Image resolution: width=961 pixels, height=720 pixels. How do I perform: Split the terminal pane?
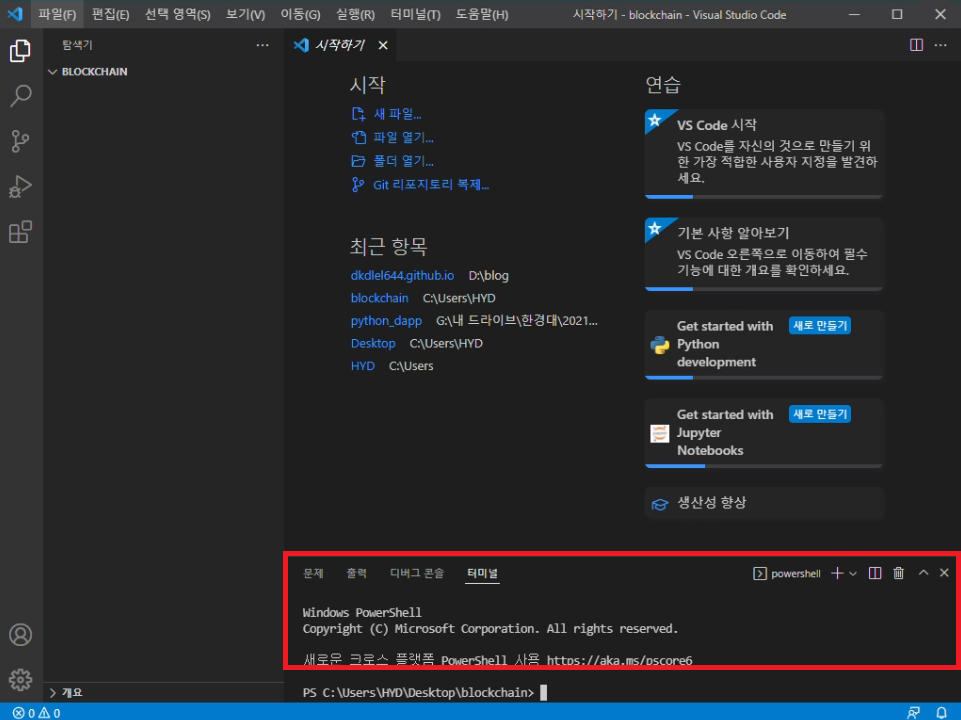(x=875, y=573)
